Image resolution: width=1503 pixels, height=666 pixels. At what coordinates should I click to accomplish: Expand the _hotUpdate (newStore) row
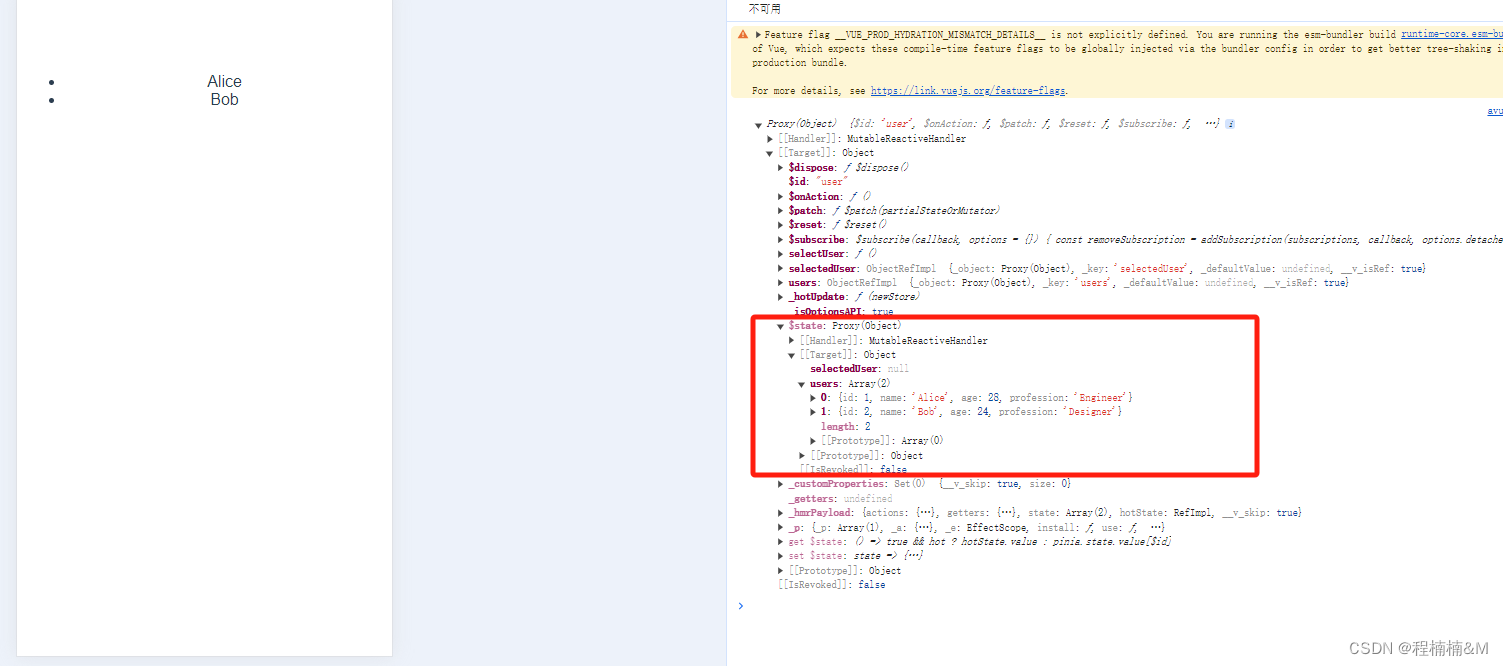click(781, 297)
